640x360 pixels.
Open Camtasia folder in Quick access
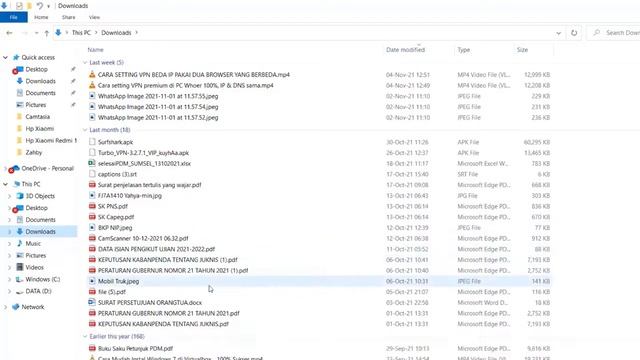click(x=38, y=117)
